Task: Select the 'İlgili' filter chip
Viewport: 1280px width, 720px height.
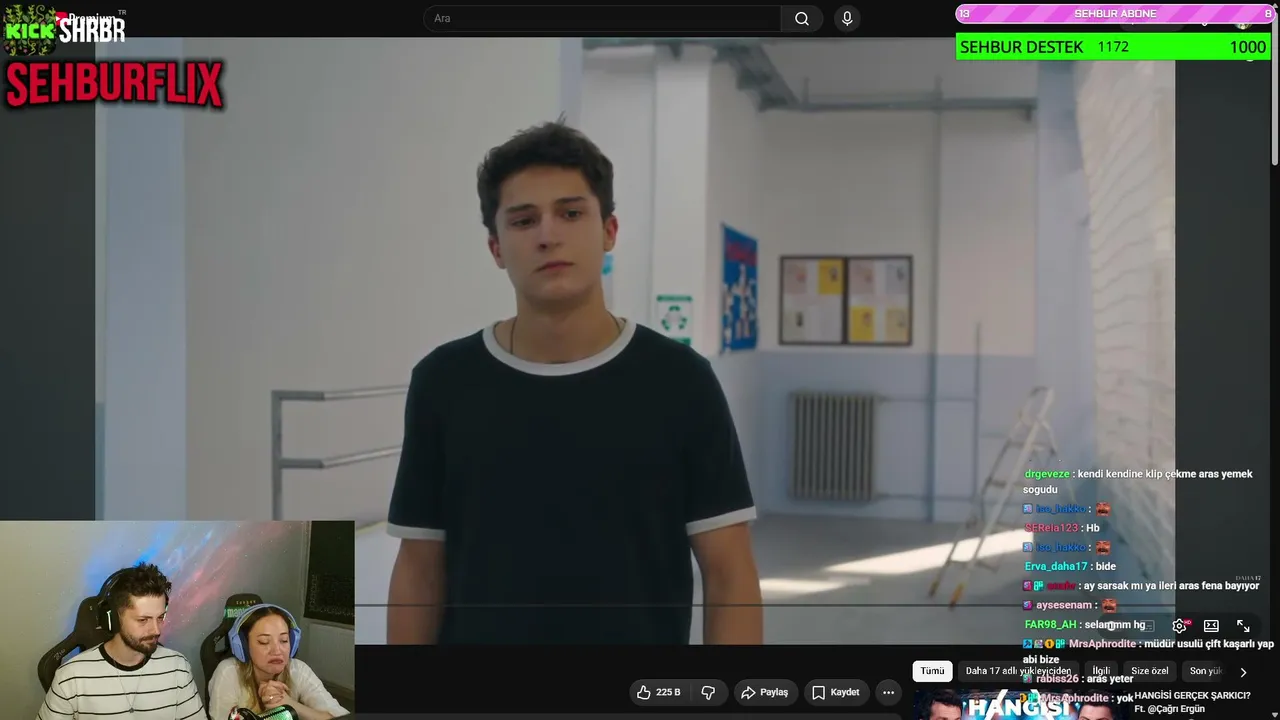Action: tap(1101, 671)
